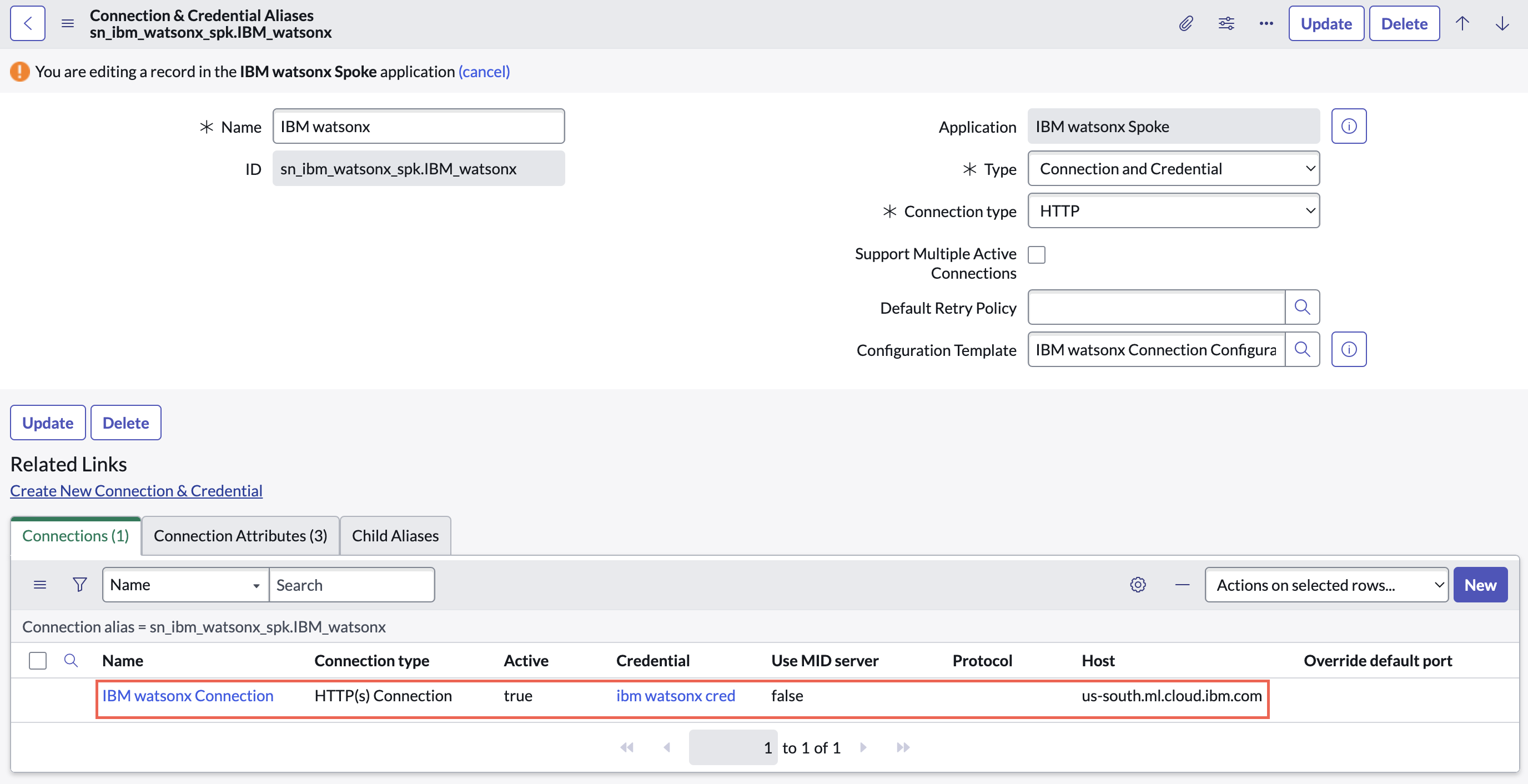The height and width of the screenshot is (784, 1528).
Task: Open the form context menu hamburger icon
Action: 68,23
